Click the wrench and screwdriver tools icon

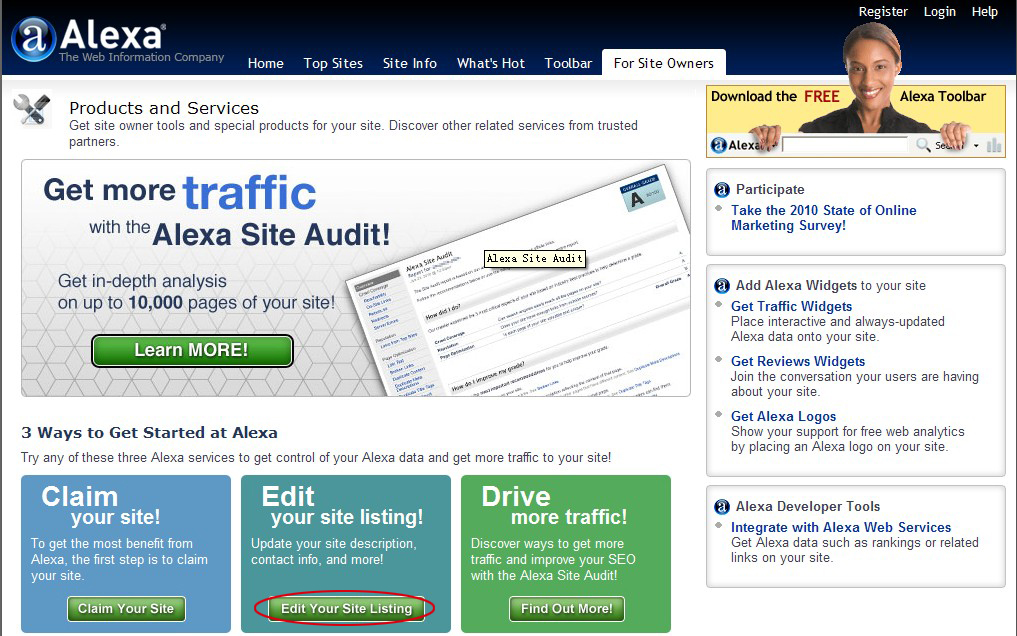(32, 109)
